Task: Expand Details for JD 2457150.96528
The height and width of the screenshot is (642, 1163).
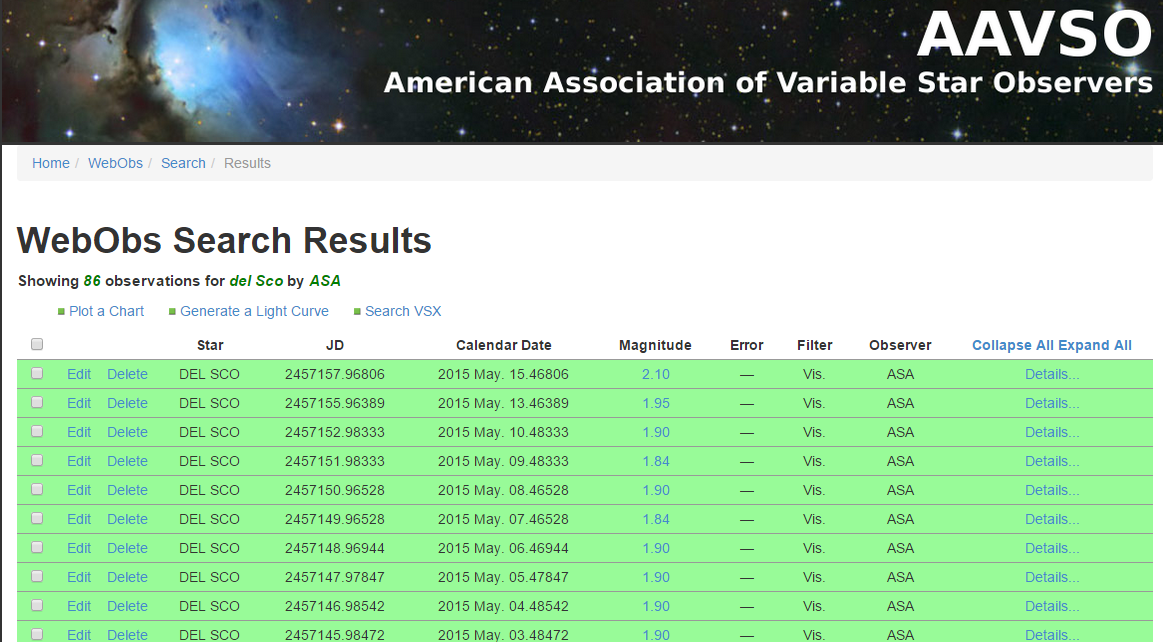Action: 1052,490
